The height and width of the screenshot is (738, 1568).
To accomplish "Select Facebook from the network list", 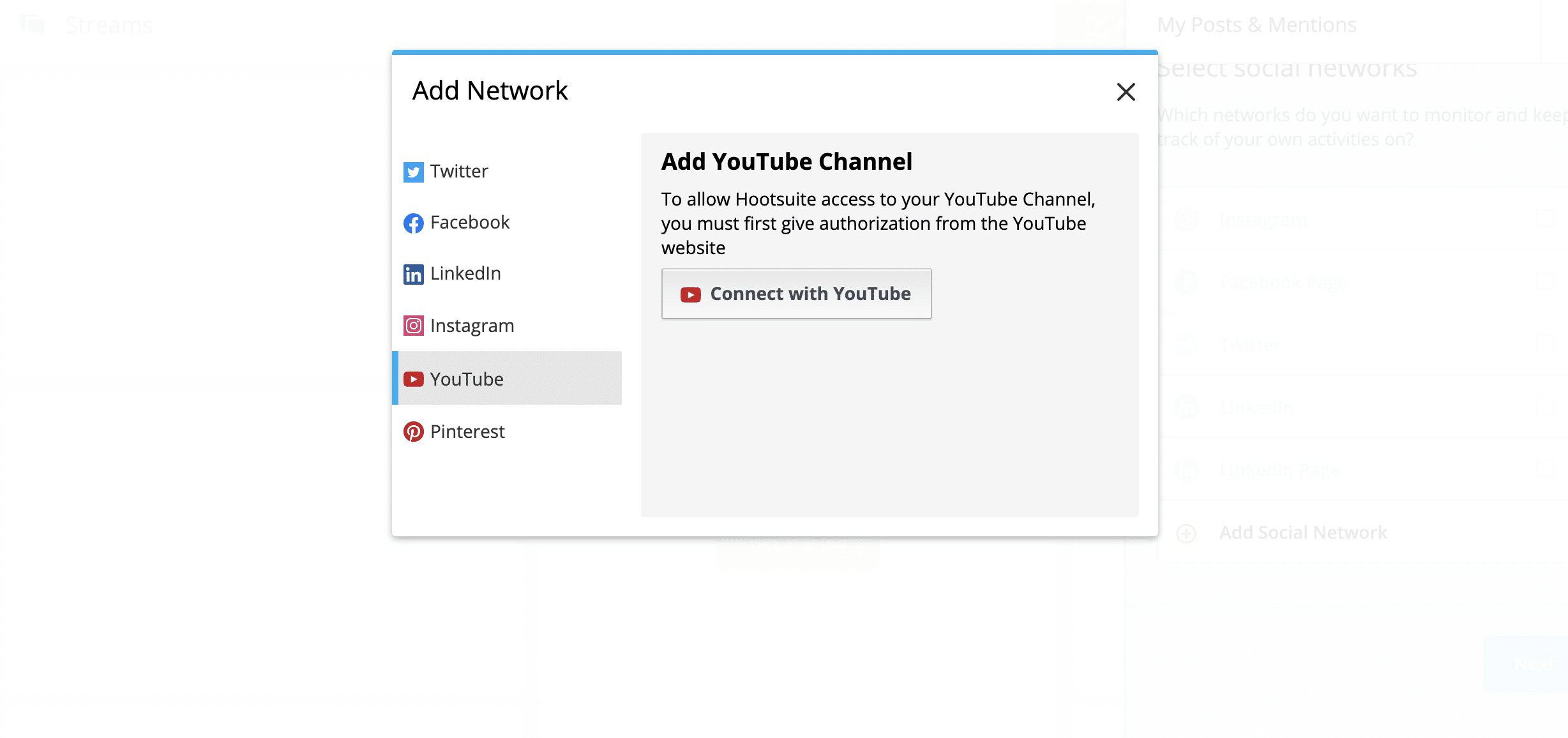I will tap(470, 223).
